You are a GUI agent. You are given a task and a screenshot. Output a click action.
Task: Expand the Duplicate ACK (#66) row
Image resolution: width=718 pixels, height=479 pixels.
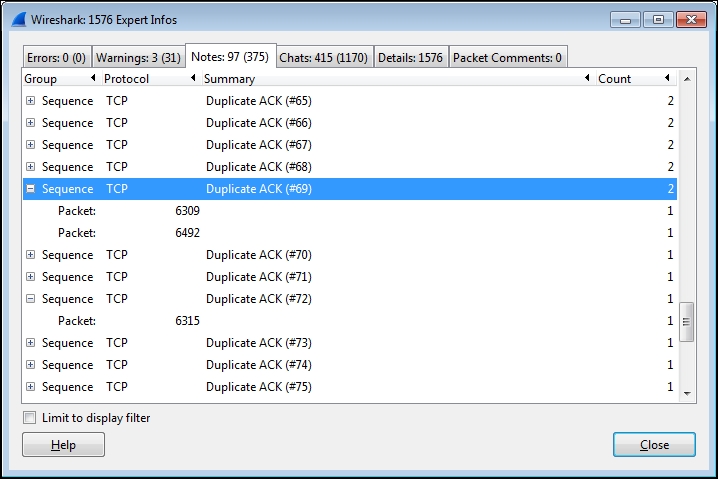point(30,123)
